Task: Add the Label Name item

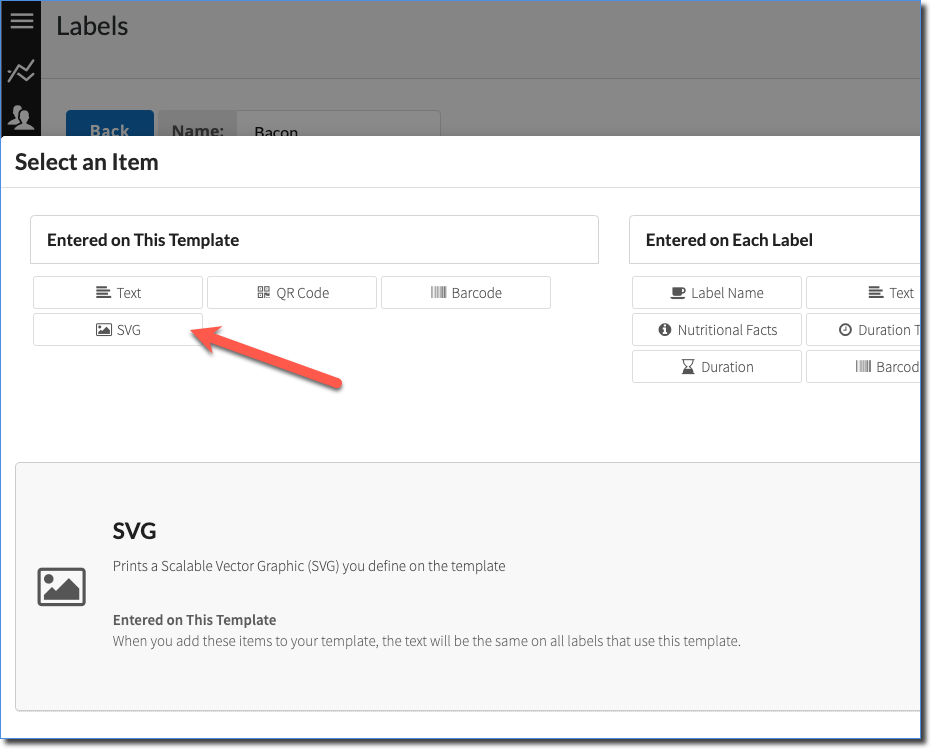Action: pyautogui.click(x=717, y=293)
